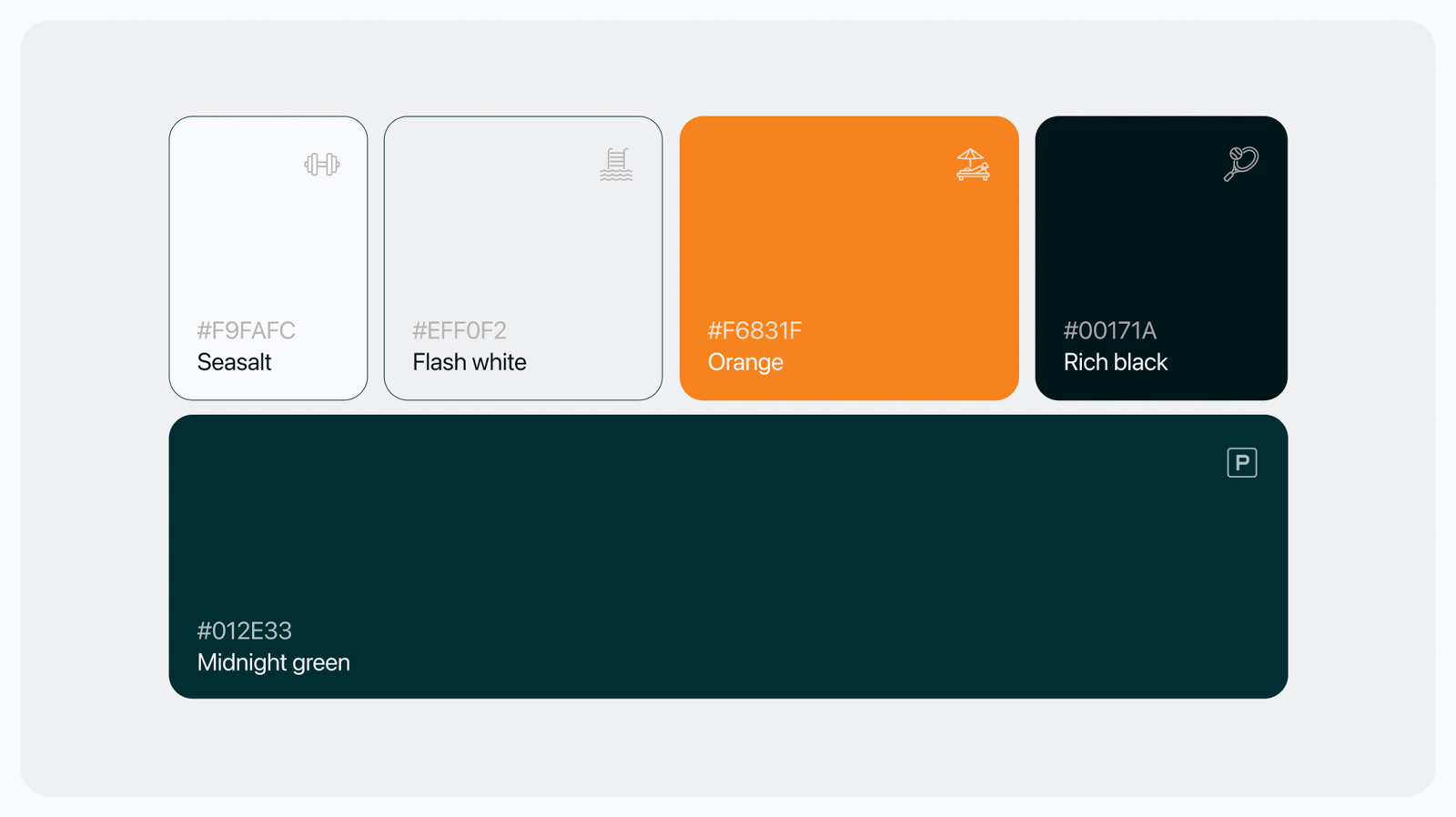The height and width of the screenshot is (817, 1456).
Task: Select the Flash white name label
Action: (469, 362)
